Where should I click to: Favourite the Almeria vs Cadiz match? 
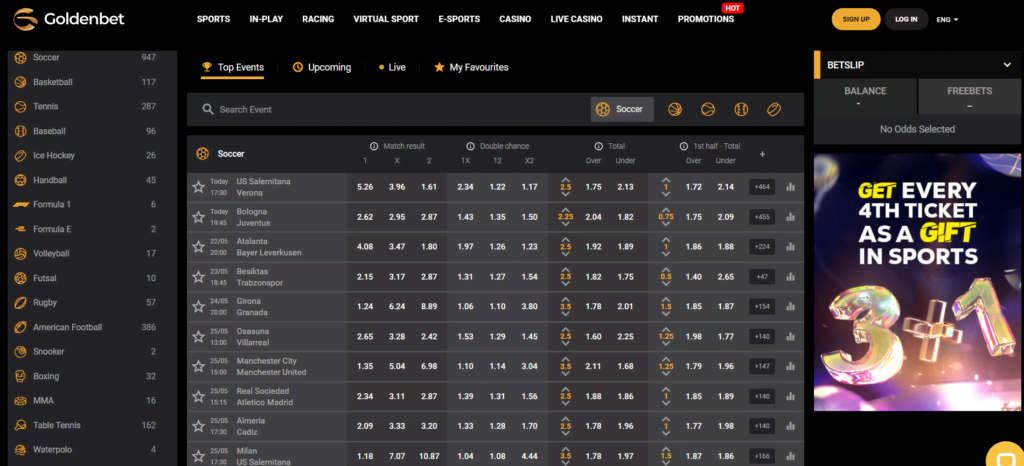coord(199,426)
